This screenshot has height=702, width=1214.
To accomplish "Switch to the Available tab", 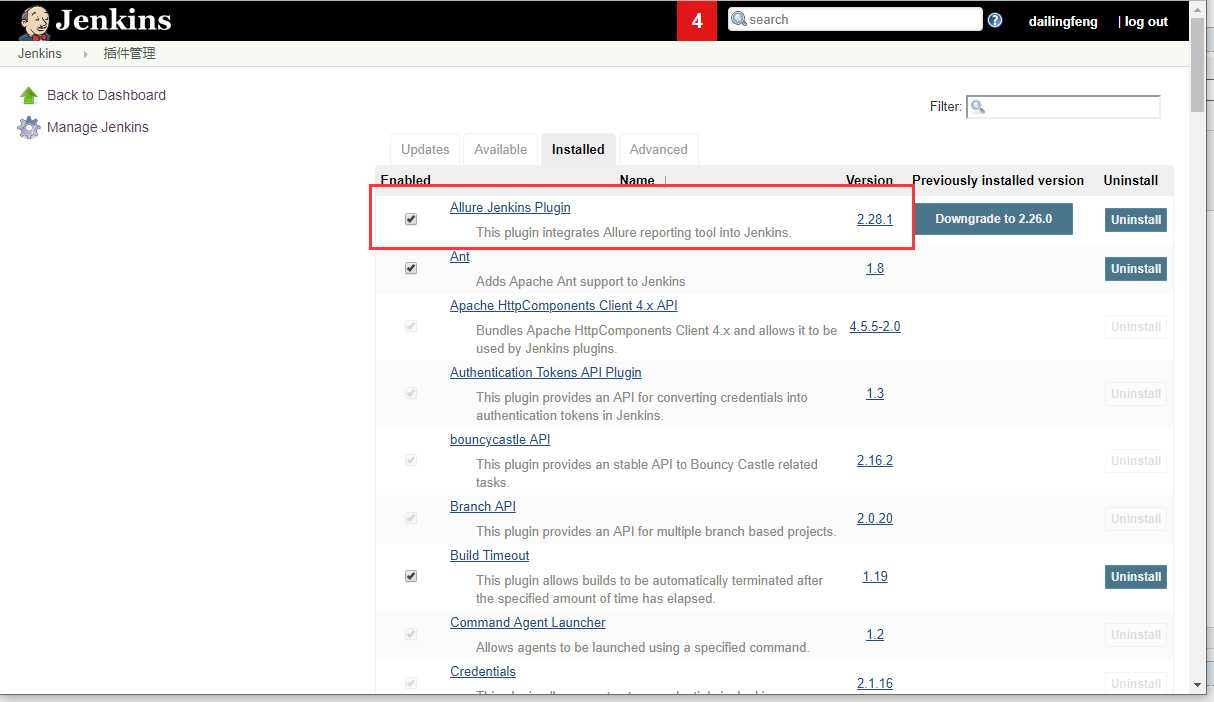I will (500, 149).
